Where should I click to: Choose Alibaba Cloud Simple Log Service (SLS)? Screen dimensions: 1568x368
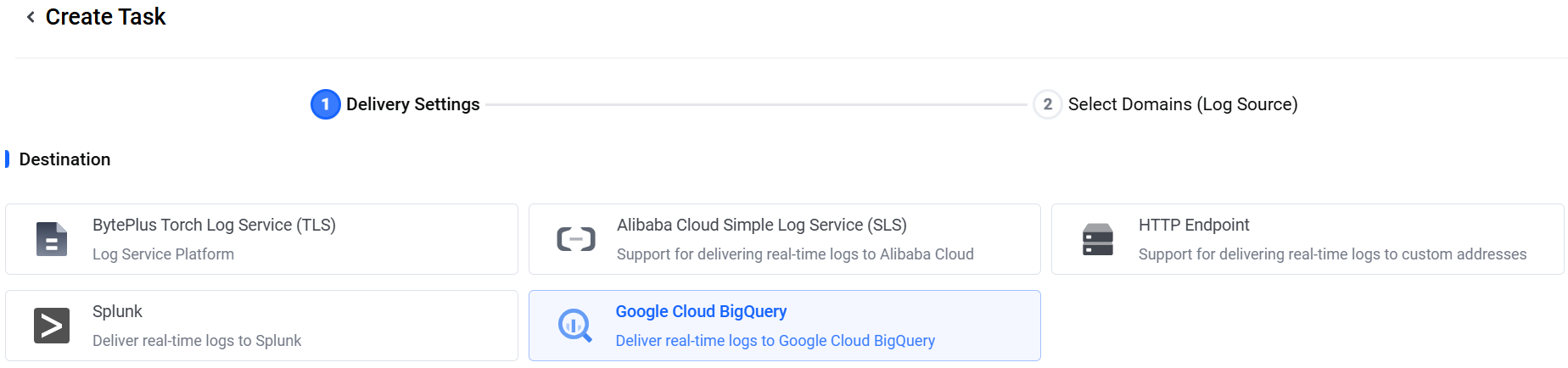point(784,239)
